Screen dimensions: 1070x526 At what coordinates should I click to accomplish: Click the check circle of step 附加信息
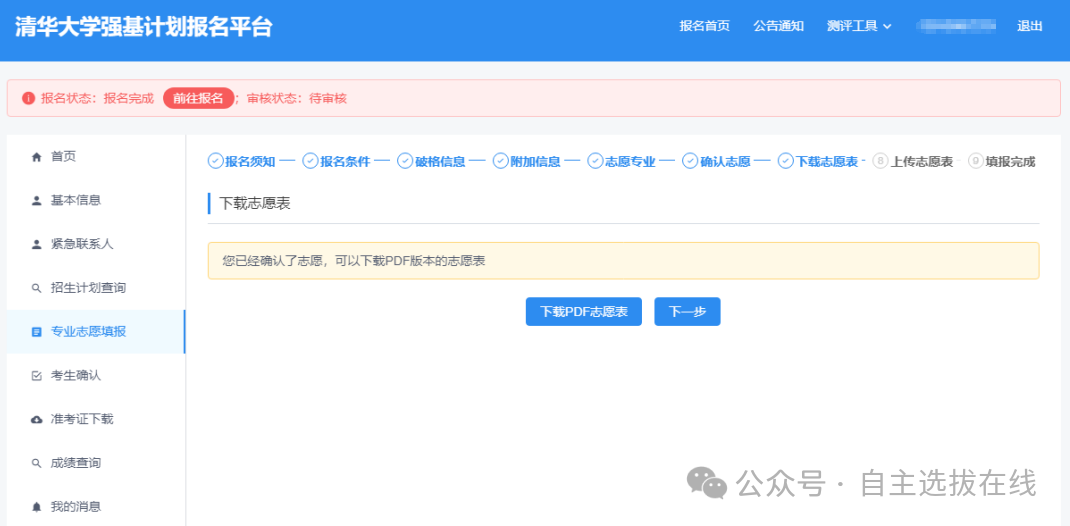[x=501, y=162]
